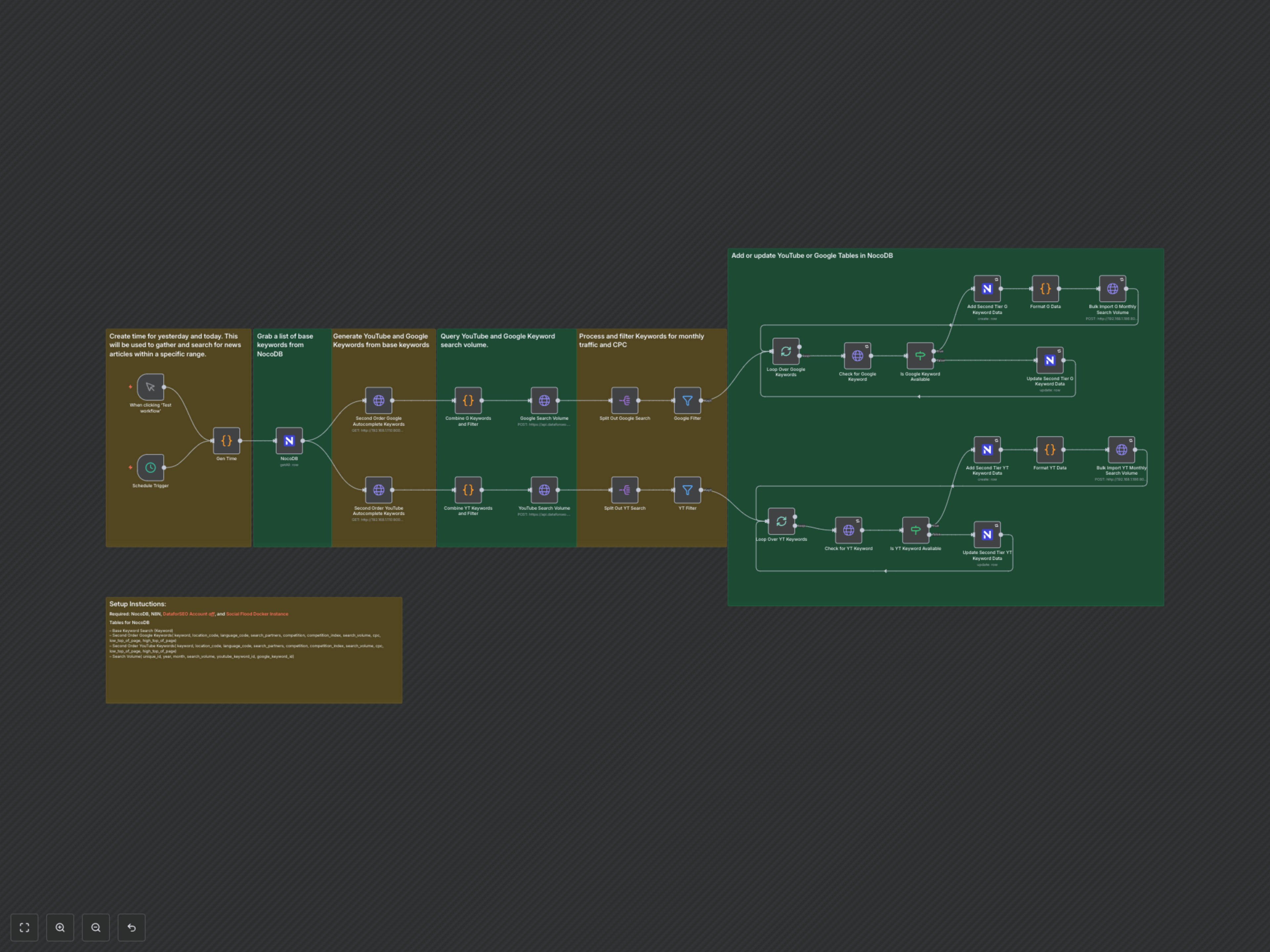Click the fit-to-view canvas button
The image size is (1270, 952).
tap(24, 927)
